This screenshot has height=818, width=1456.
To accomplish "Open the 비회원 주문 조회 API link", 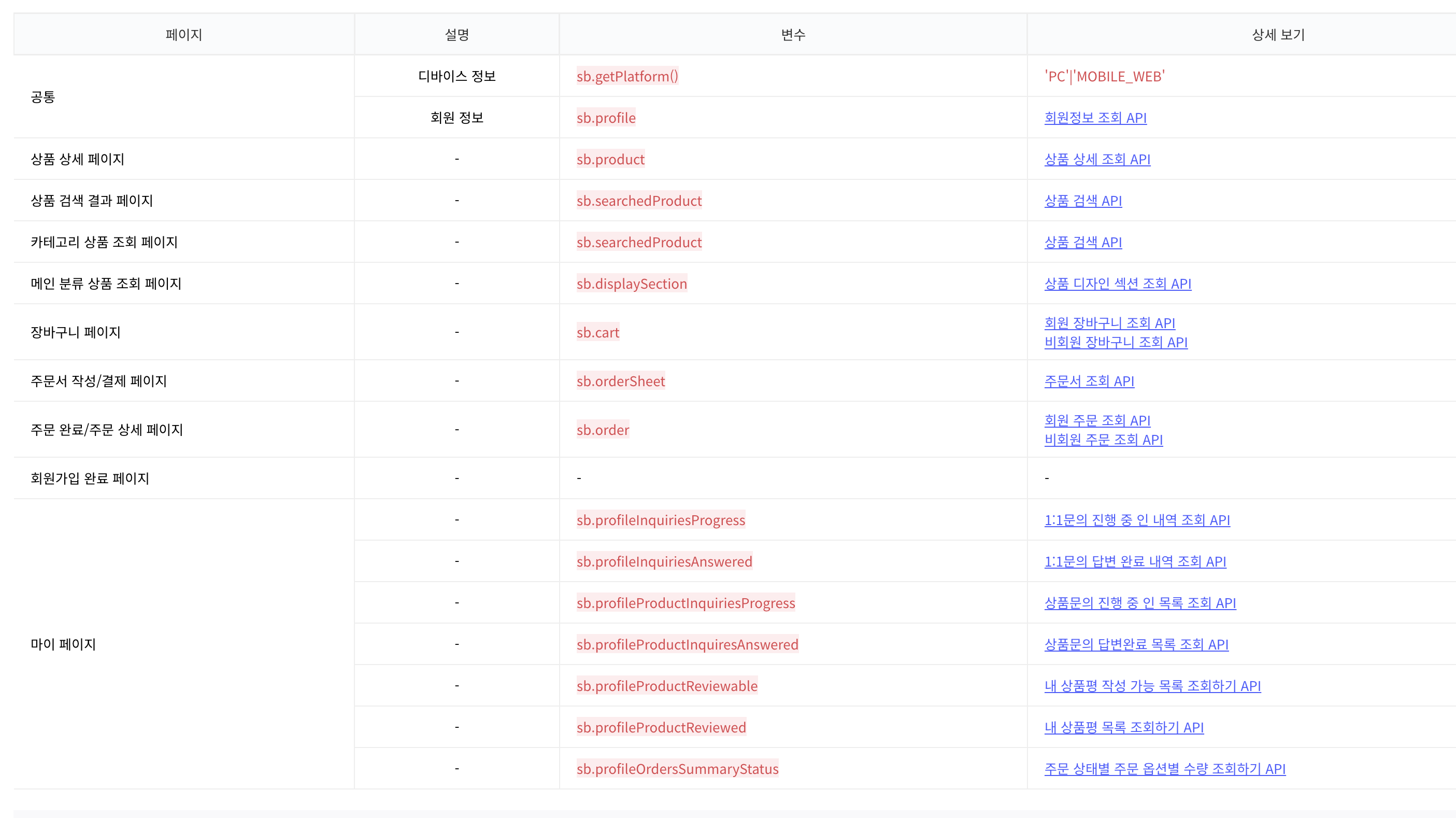I will tap(1103, 439).
